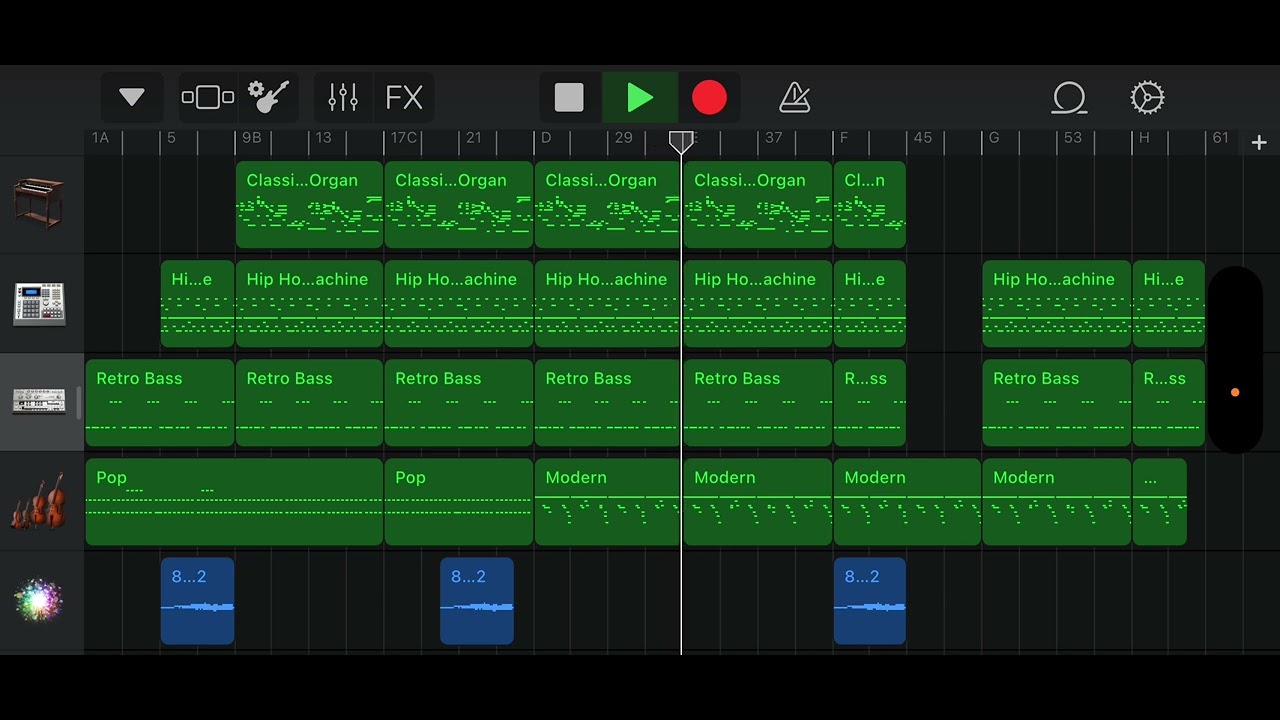Open the browser dropdown triangle button

pyautogui.click(x=132, y=98)
